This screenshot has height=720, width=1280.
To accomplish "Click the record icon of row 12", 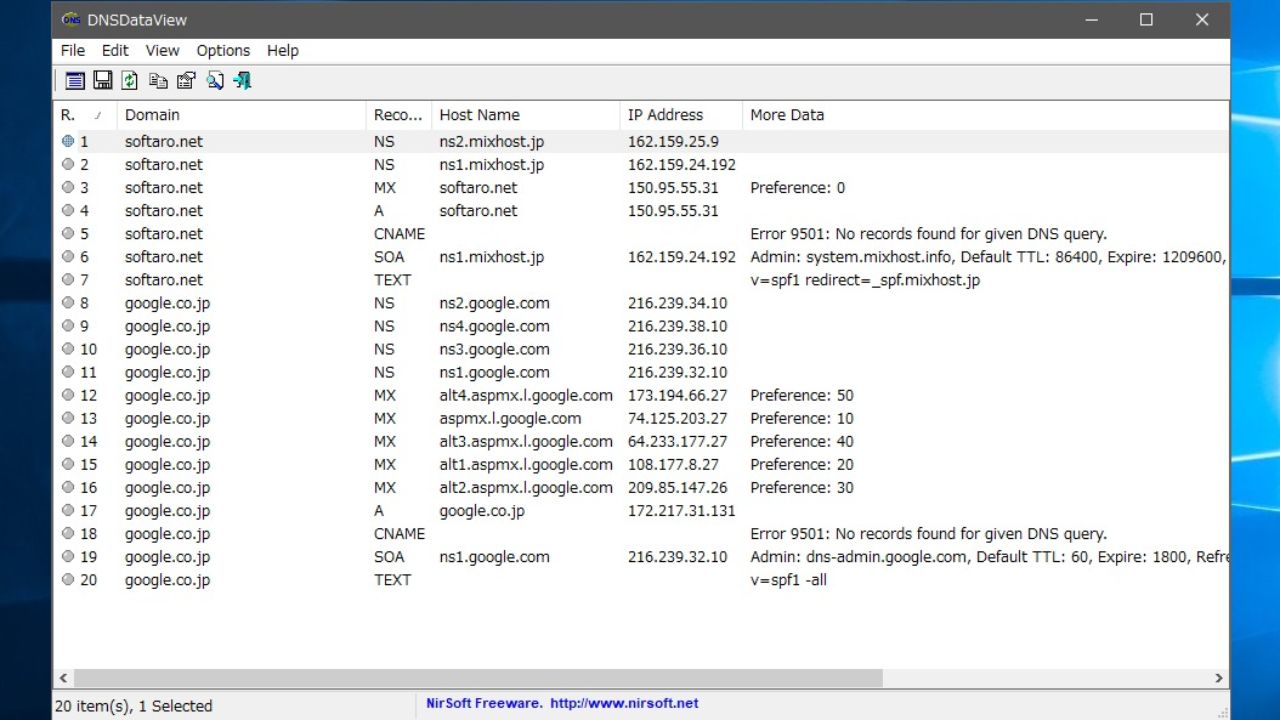I will click(x=68, y=396).
